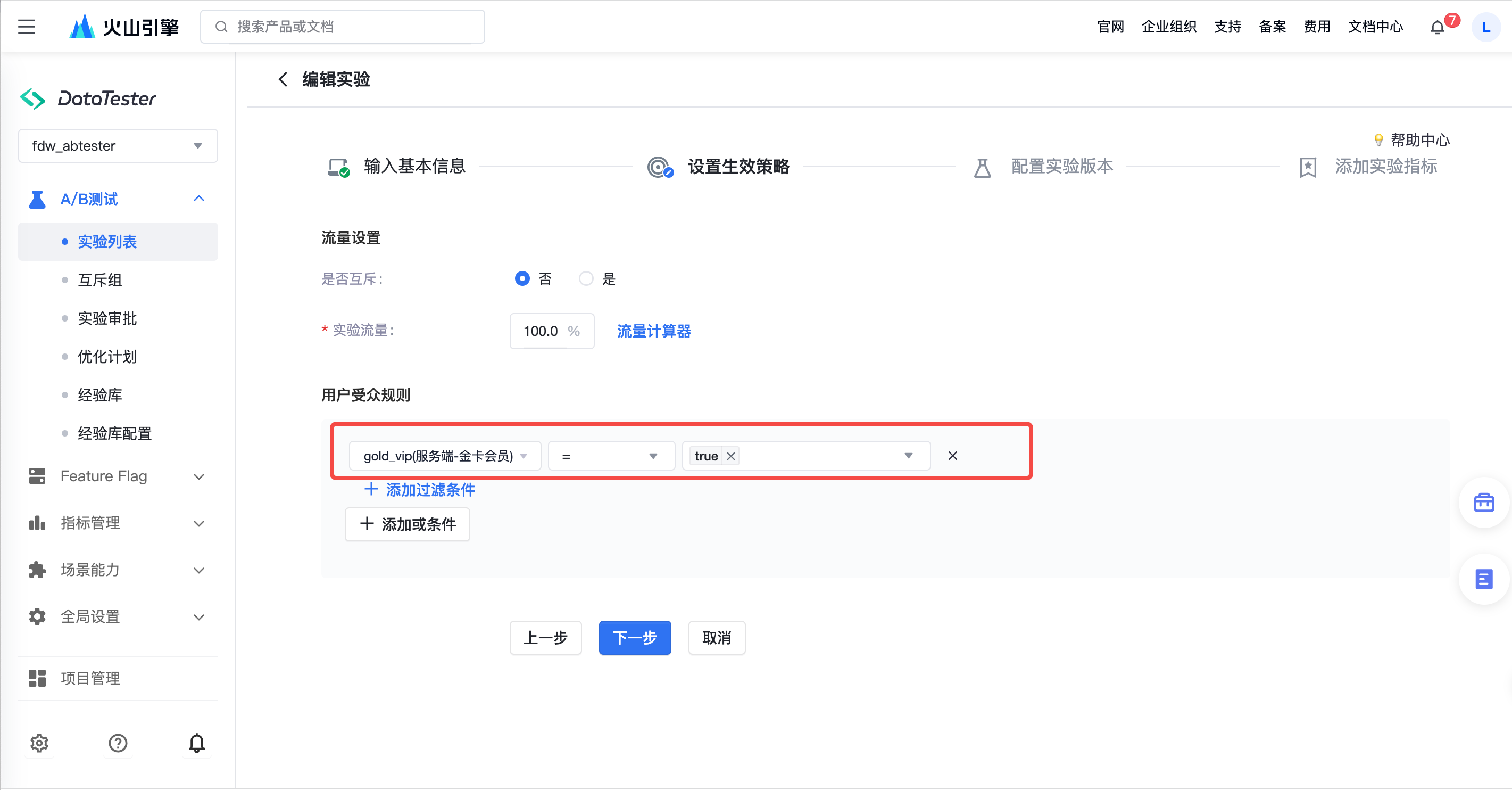Open 费用 in the top navigation
The width and height of the screenshot is (1512, 790).
point(1317,27)
